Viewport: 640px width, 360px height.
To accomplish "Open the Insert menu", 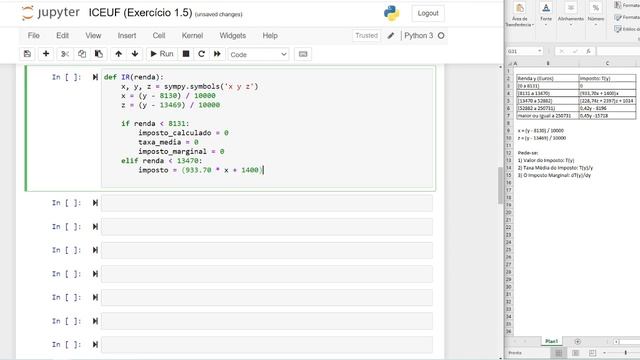I will click(127, 36).
